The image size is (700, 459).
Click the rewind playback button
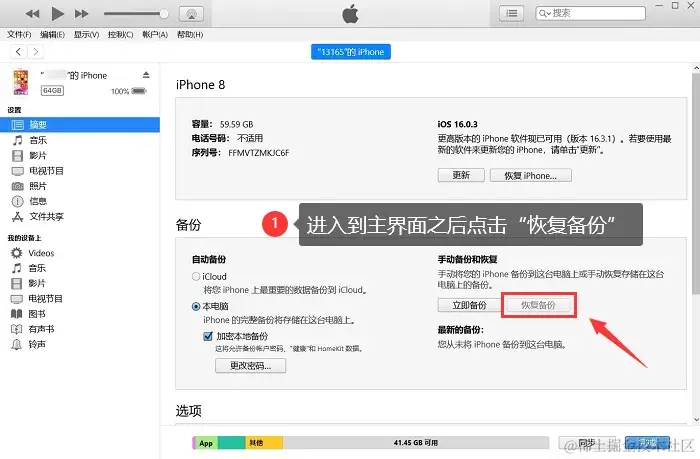[x=33, y=14]
